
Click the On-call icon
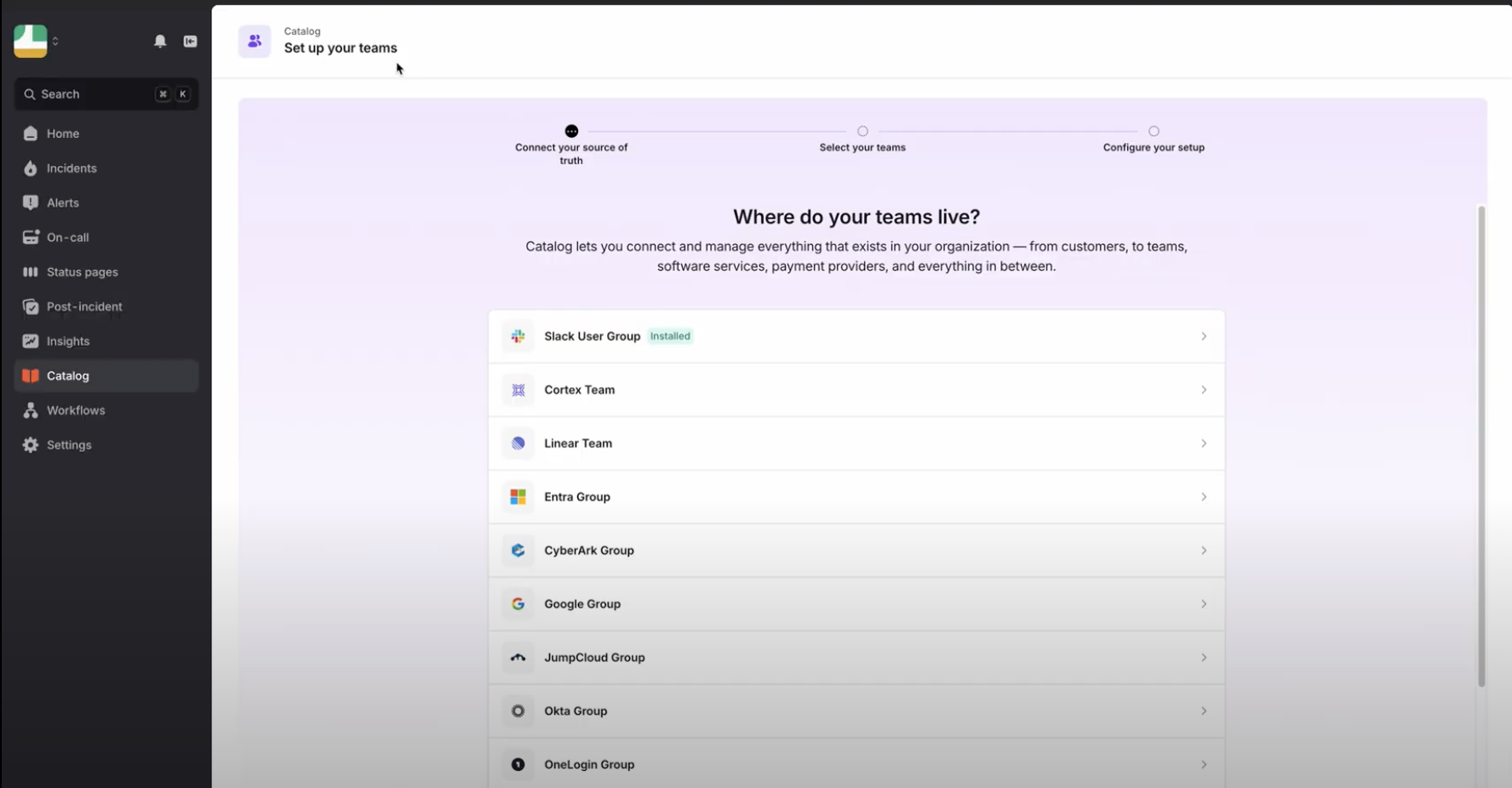31,237
